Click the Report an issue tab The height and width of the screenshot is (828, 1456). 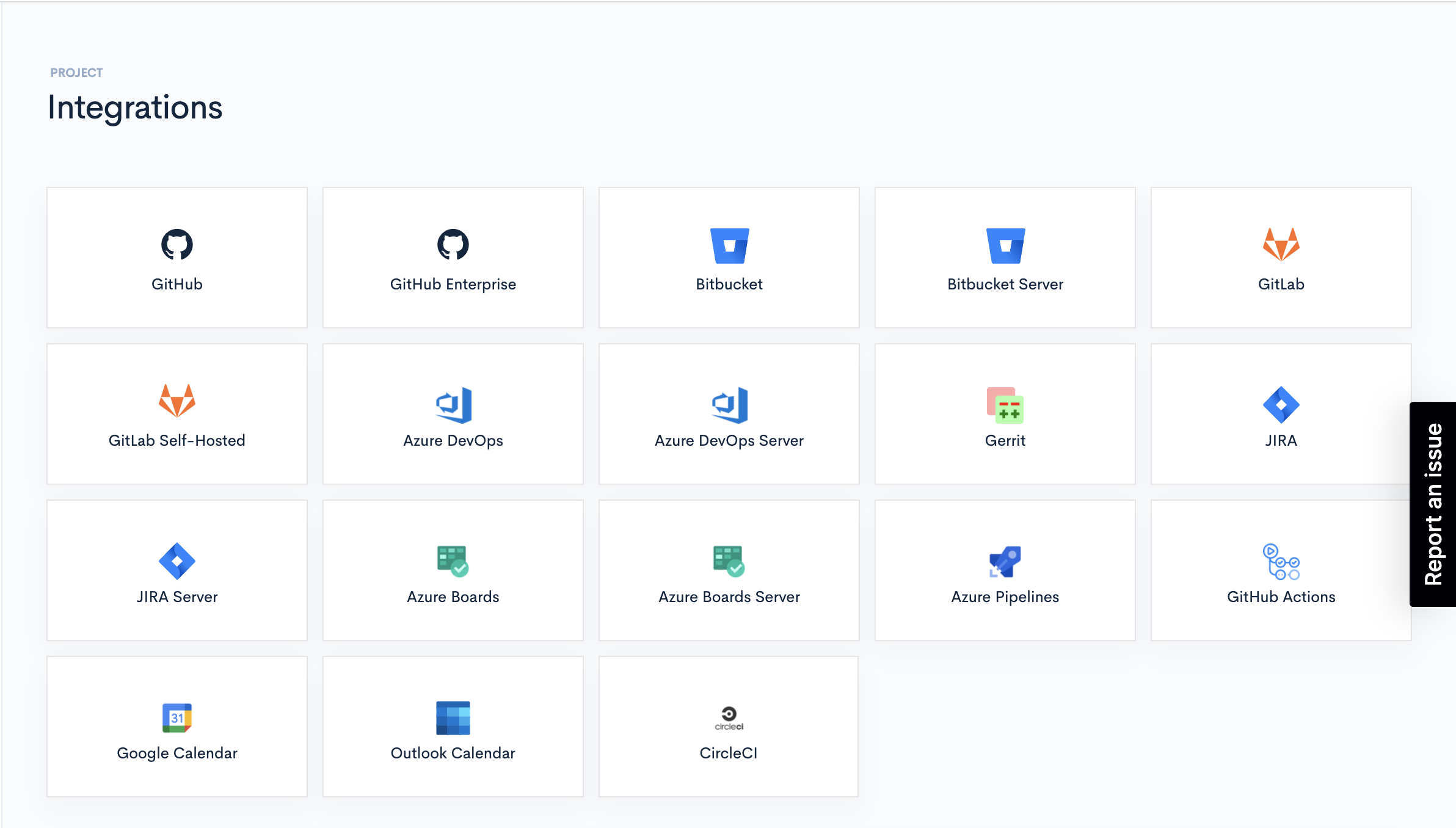click(1433, 504)
